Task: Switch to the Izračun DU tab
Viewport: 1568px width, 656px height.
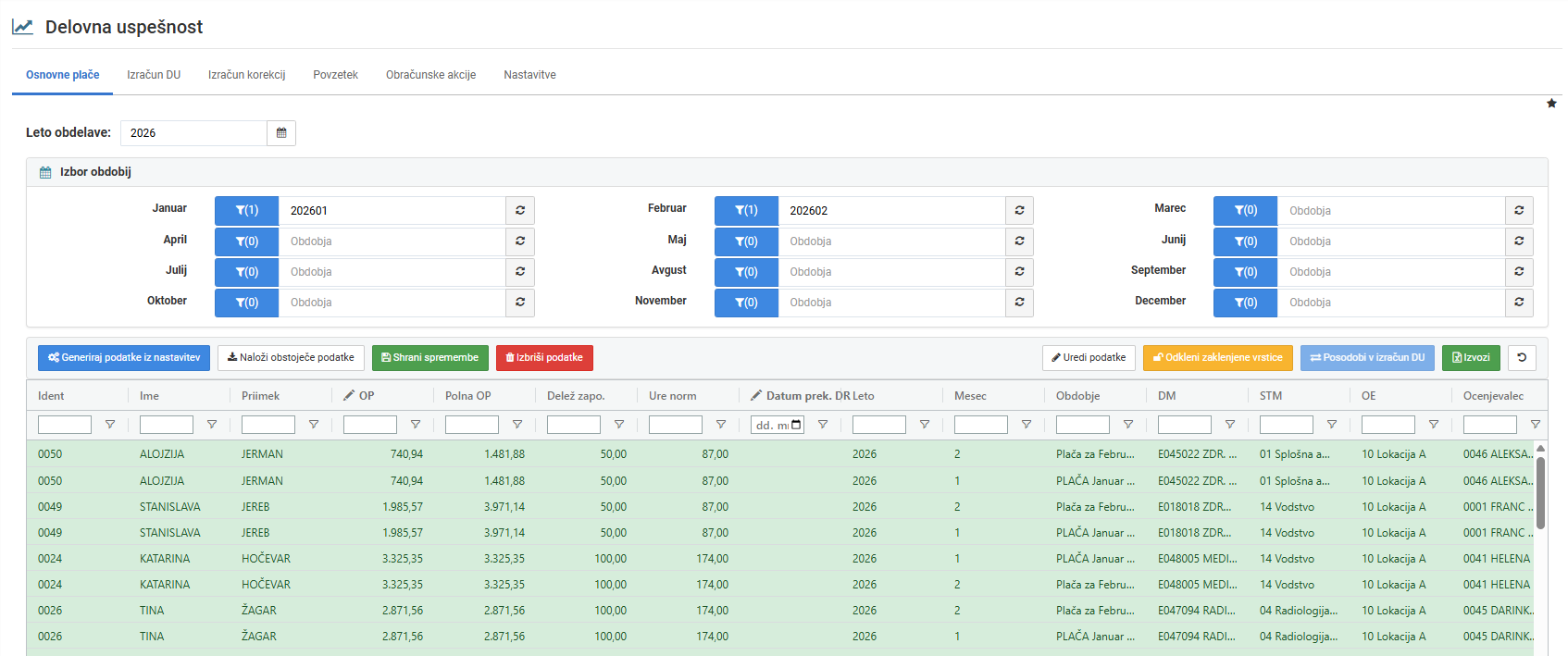Action: click(x=154, y=75)
